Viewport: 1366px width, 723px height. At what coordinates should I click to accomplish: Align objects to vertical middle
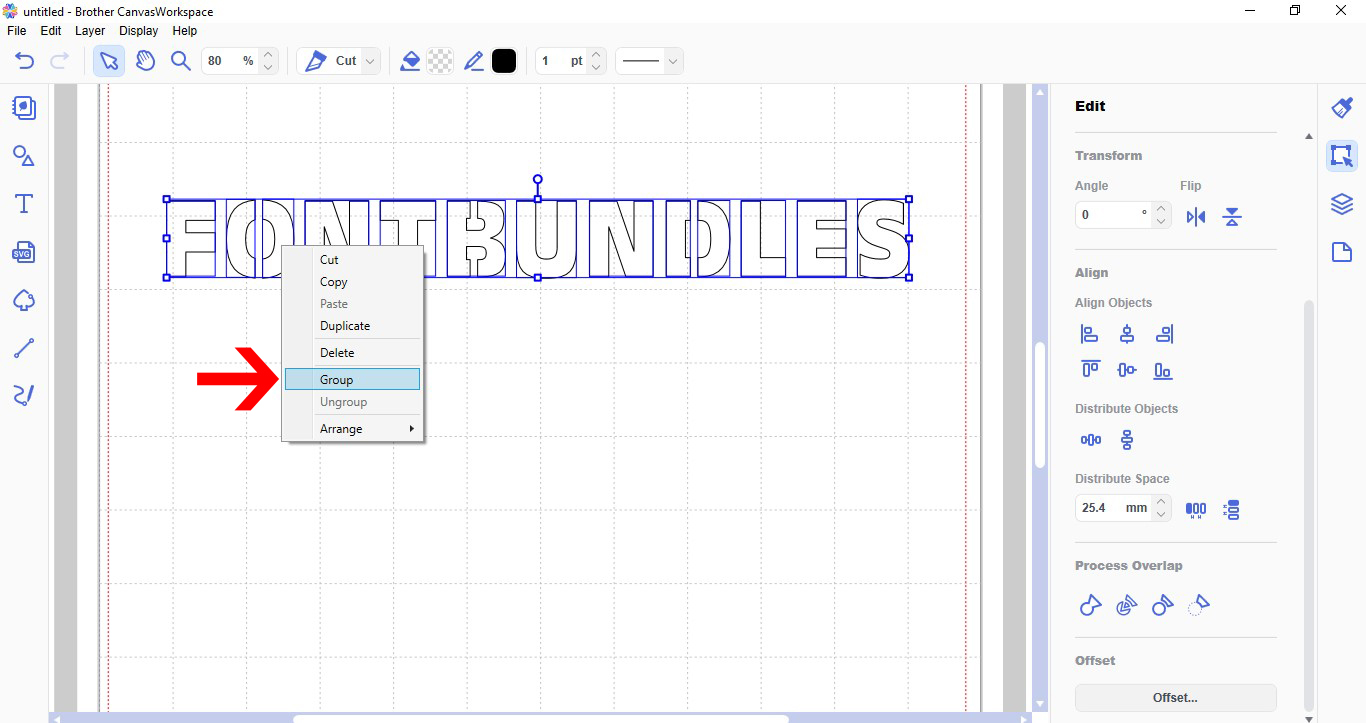click(x=1127, y=370)
